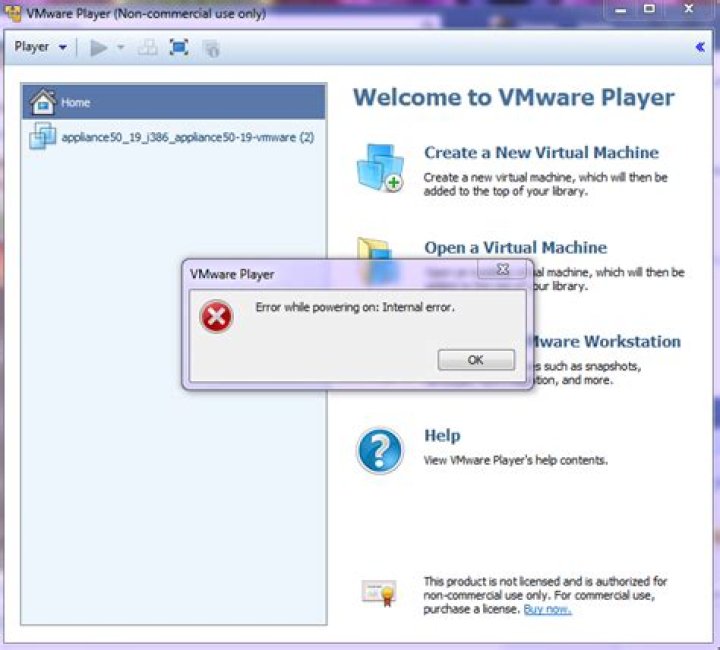
Task: Click the Home house icon
Action: 43,101
